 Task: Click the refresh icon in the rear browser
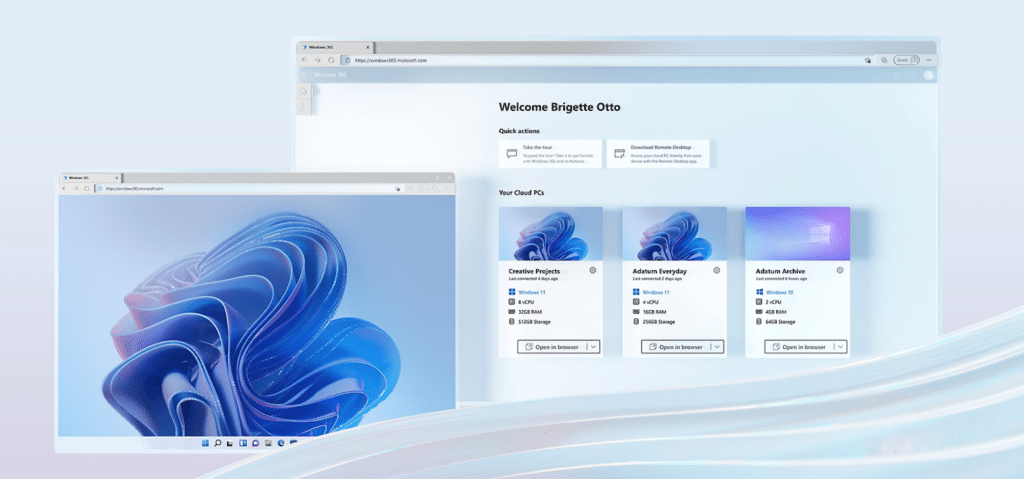click(331, 60)
